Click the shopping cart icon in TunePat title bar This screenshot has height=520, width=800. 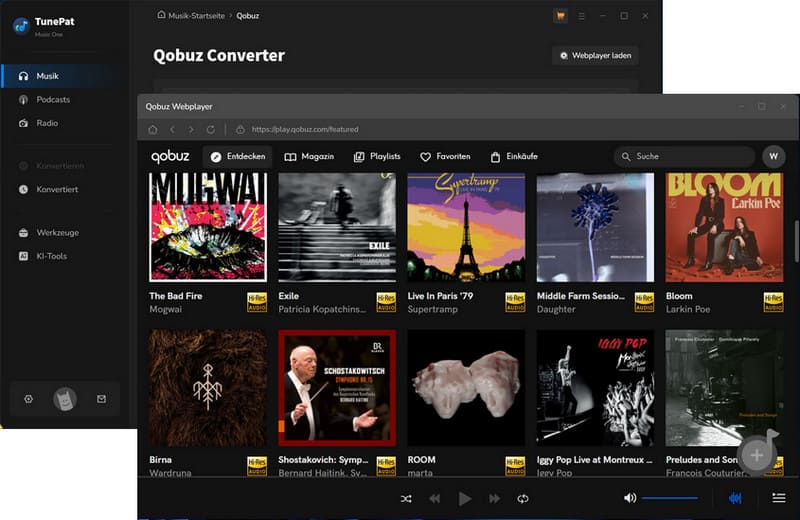tap(560, 16)
